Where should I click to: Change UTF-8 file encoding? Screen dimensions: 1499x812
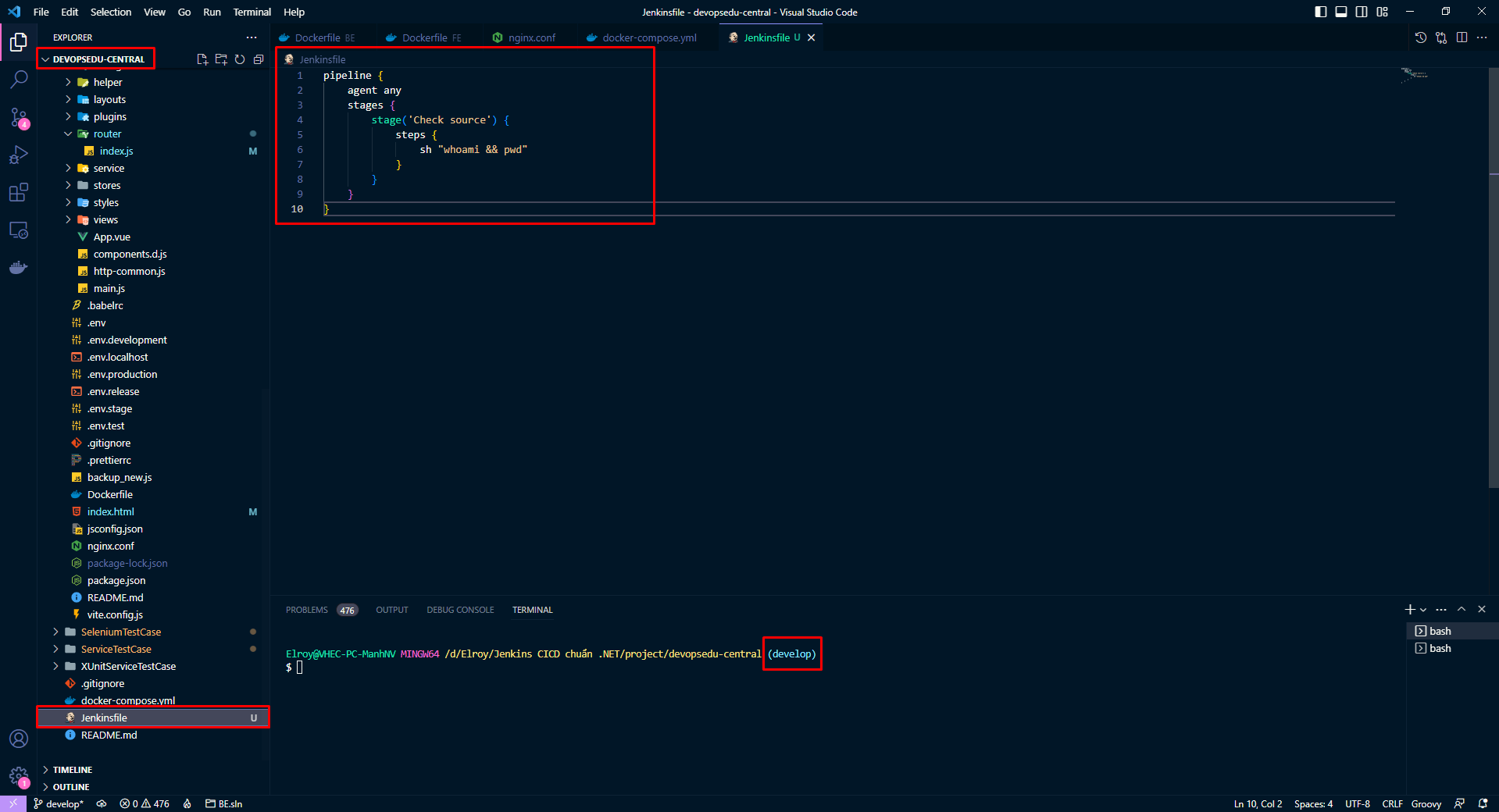coord(1358,803)
